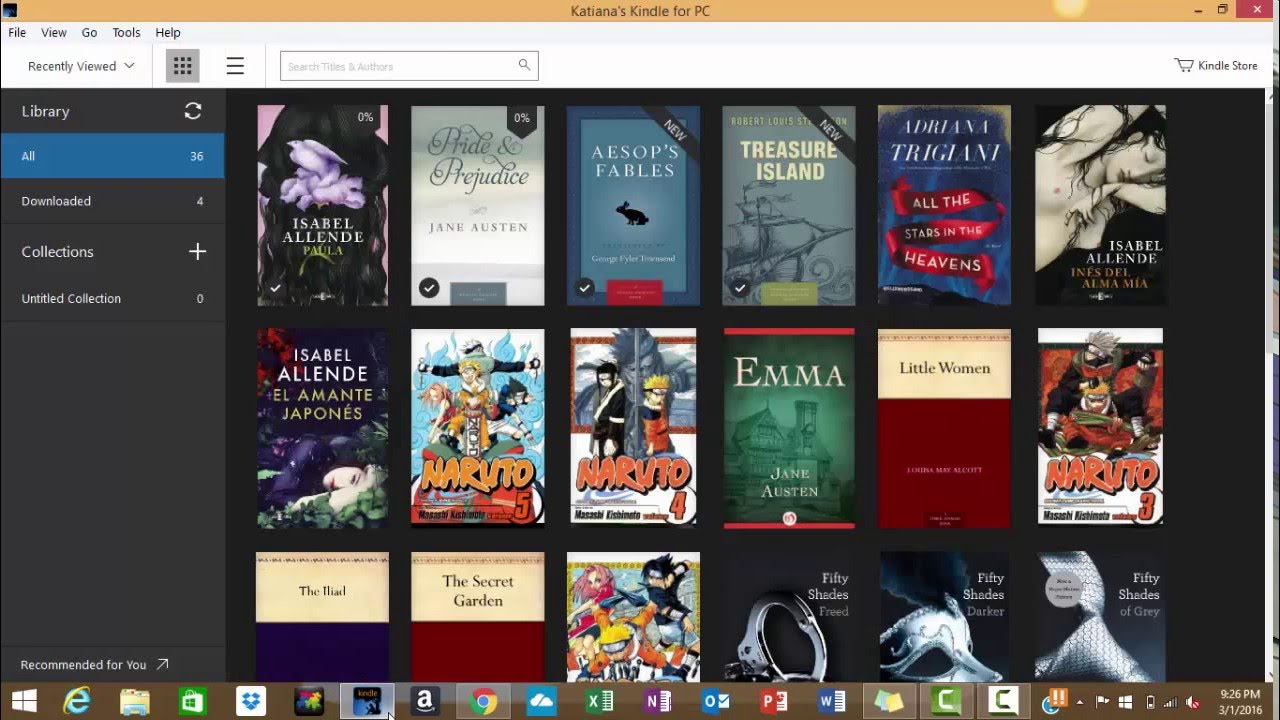Open Kindle app in the taskbar
The image size is (1280, 720).
[x=367, y=702]
